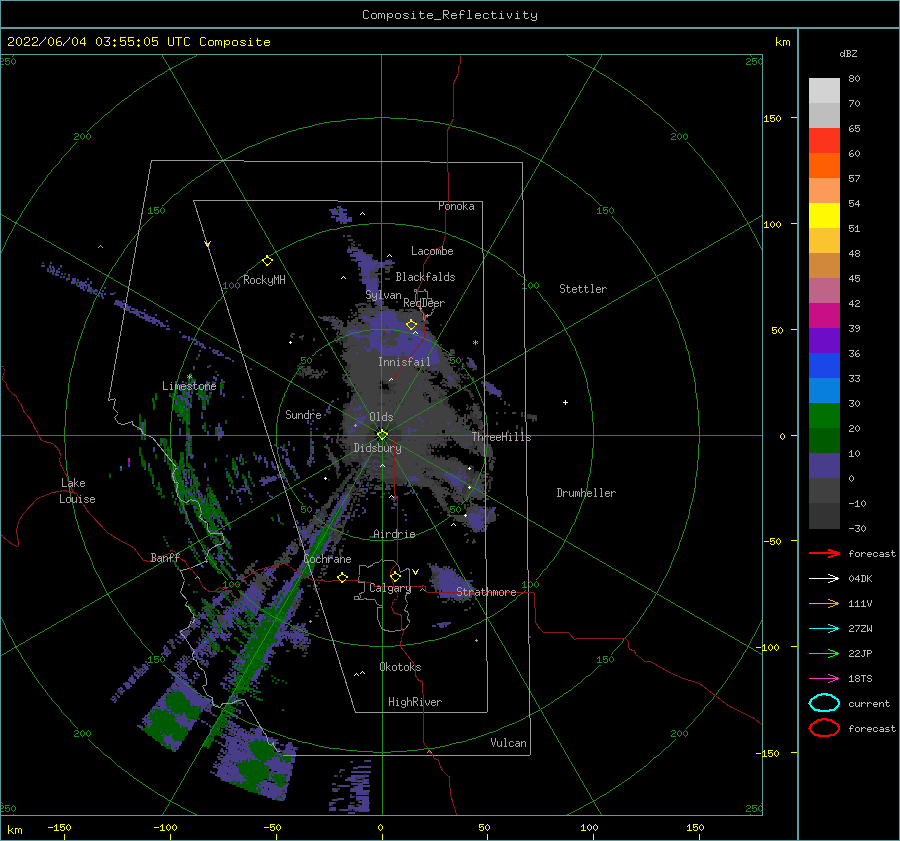
Task: Click the yellow diamond marker at radar center
Action: coord(382,435)
